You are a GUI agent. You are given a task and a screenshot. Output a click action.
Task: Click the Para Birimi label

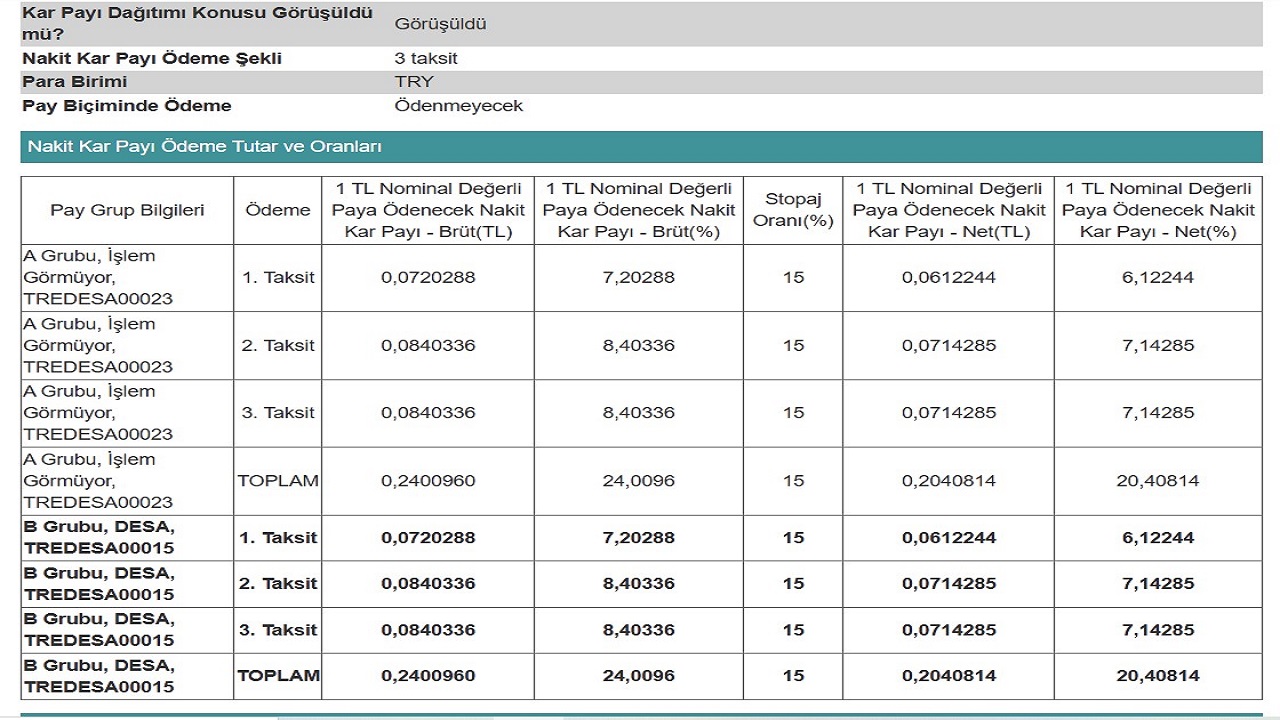(x=75, y=82)
